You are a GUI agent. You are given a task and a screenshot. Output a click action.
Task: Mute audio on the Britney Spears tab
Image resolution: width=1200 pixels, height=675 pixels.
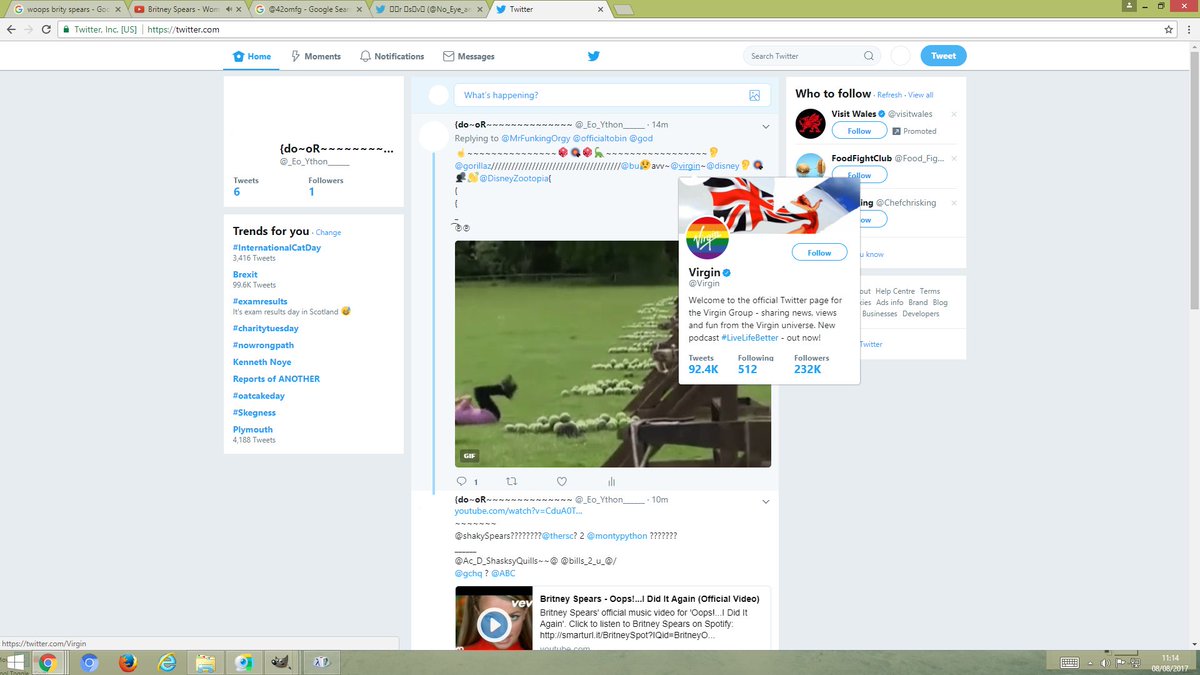(229, 9)
